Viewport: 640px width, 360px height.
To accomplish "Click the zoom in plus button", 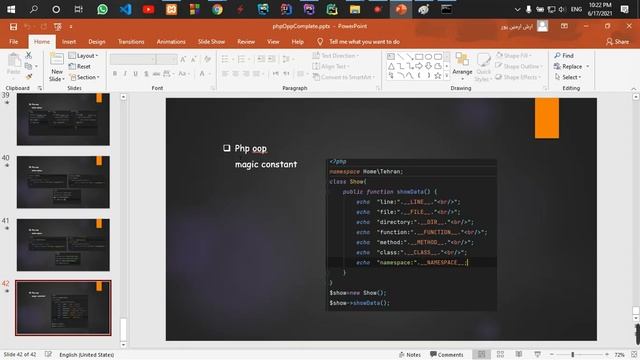I will pyautogui.click(x=607, y=355).
